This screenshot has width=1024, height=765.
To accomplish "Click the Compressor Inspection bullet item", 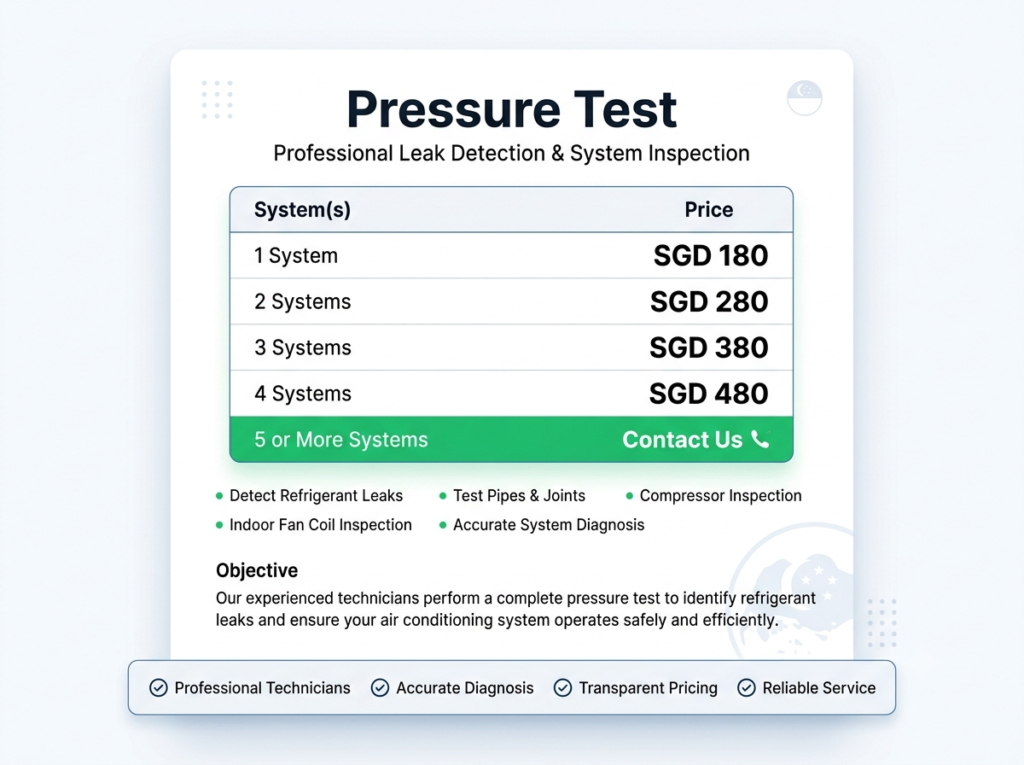I will point(713,496).
